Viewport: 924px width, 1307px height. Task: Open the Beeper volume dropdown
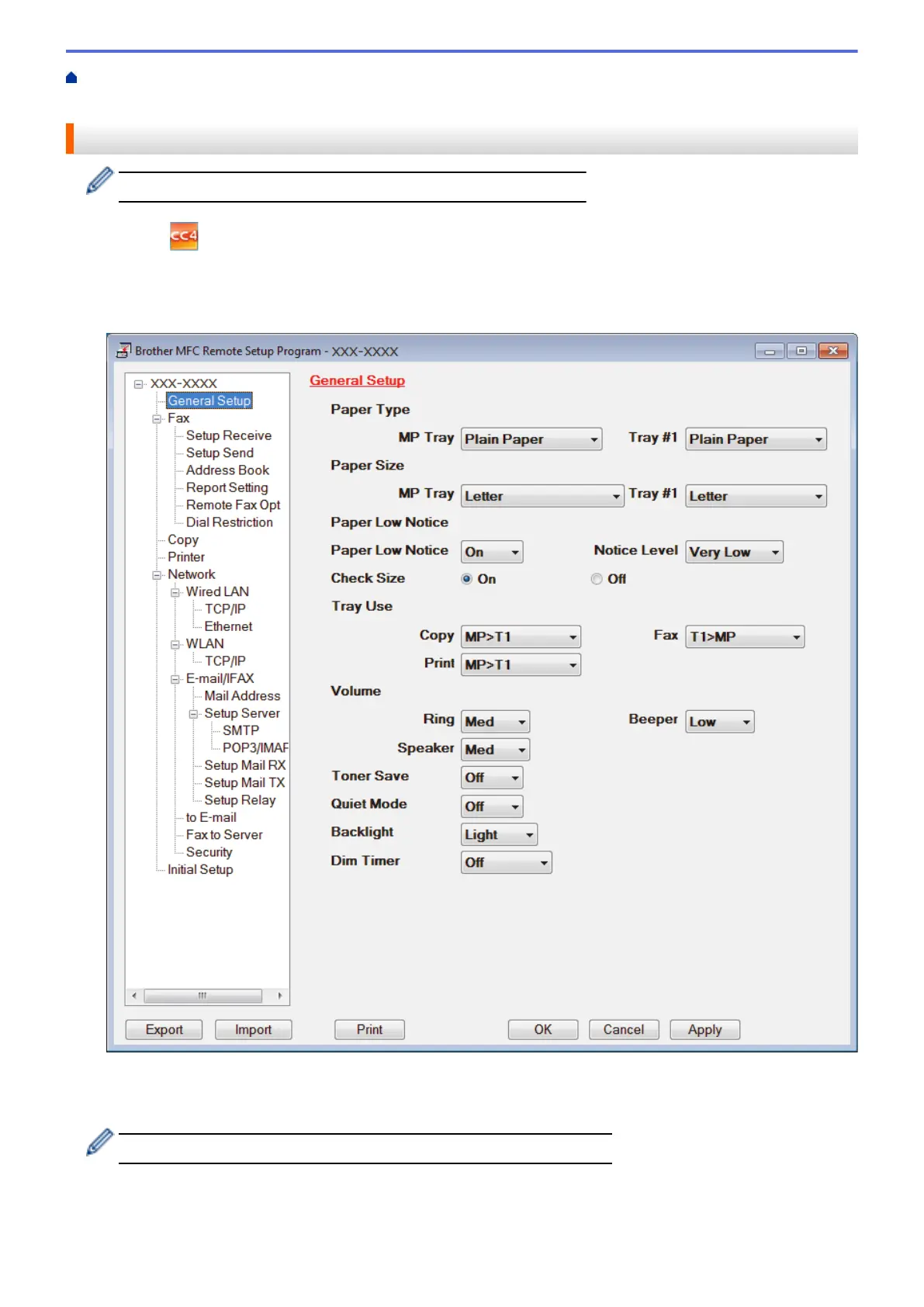[x=720, y=722]
